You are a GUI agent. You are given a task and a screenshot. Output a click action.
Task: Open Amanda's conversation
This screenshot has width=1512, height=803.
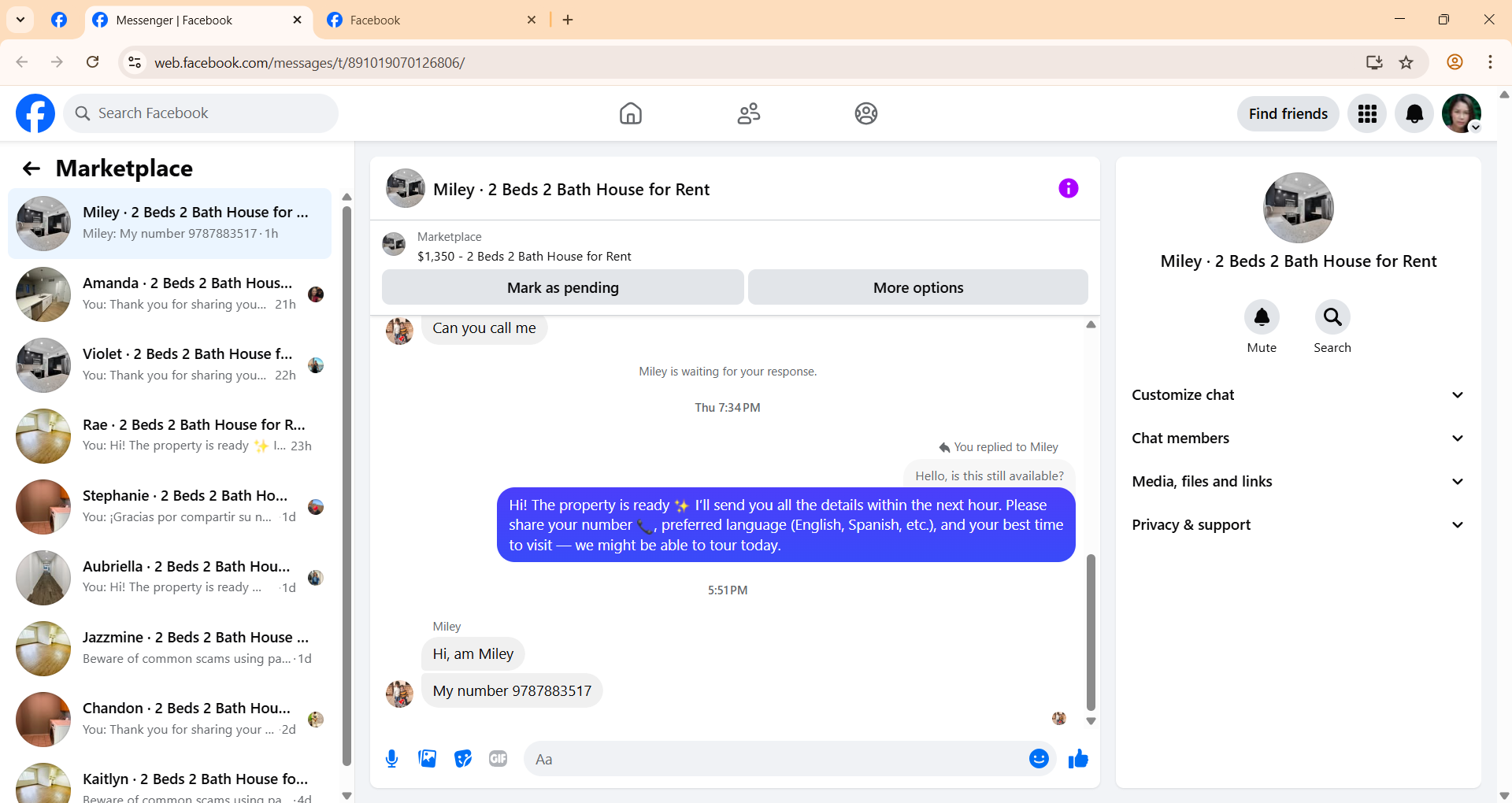click(x=169, y=294)
